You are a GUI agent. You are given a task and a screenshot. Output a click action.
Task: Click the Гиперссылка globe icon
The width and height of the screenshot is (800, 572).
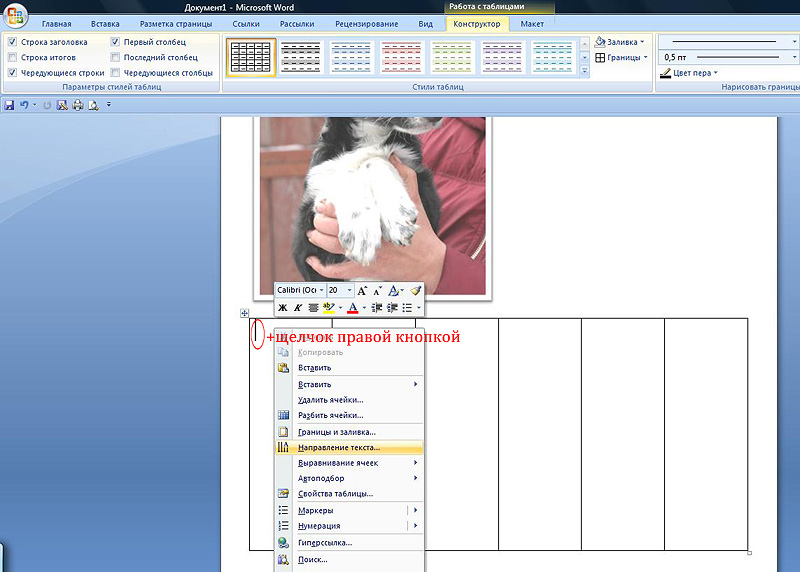(x=283, y=543)
